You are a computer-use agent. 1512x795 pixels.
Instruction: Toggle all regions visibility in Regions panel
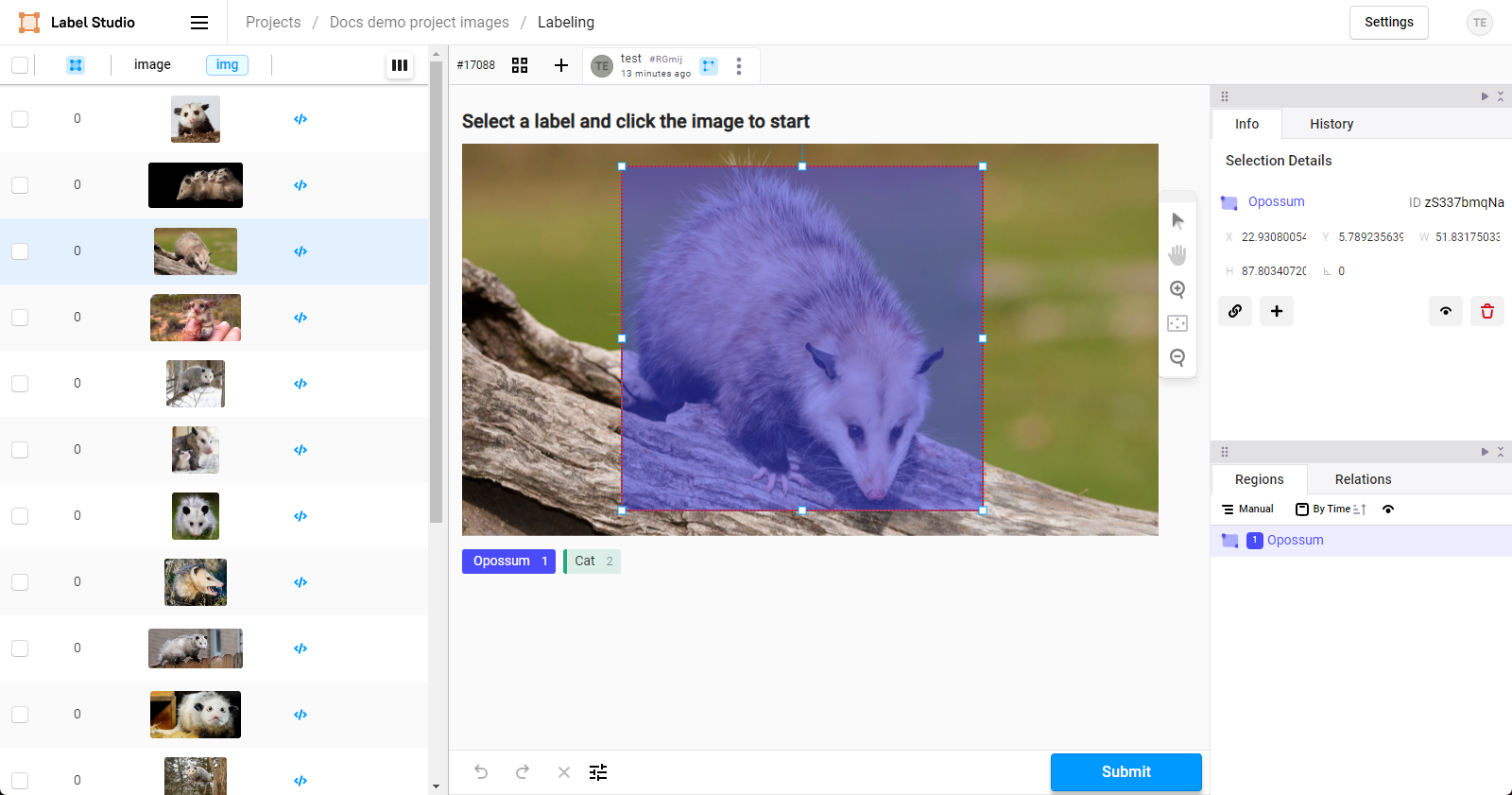pyautogui.click(x=1388, y=510)
